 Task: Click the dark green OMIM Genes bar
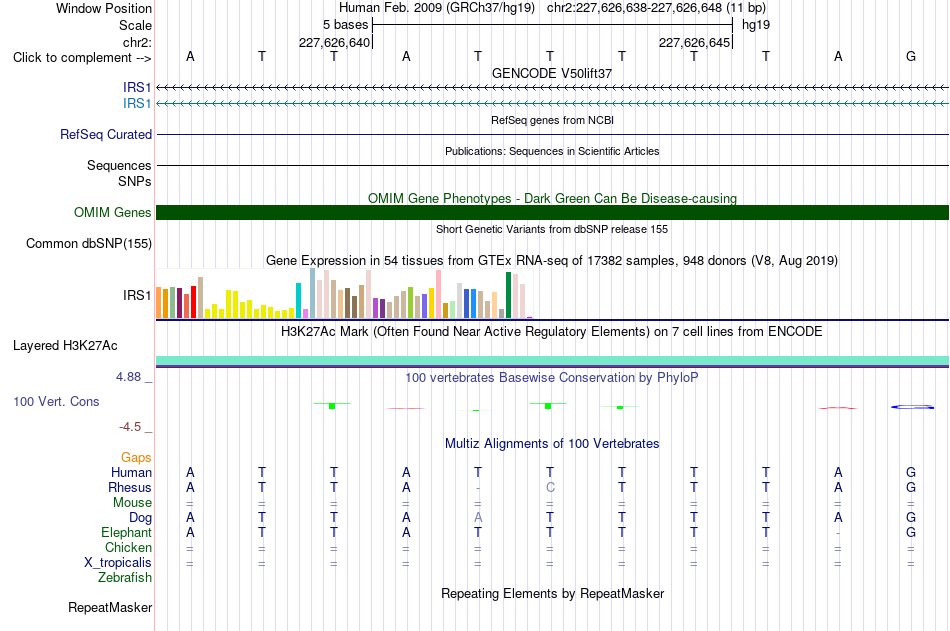552,212
